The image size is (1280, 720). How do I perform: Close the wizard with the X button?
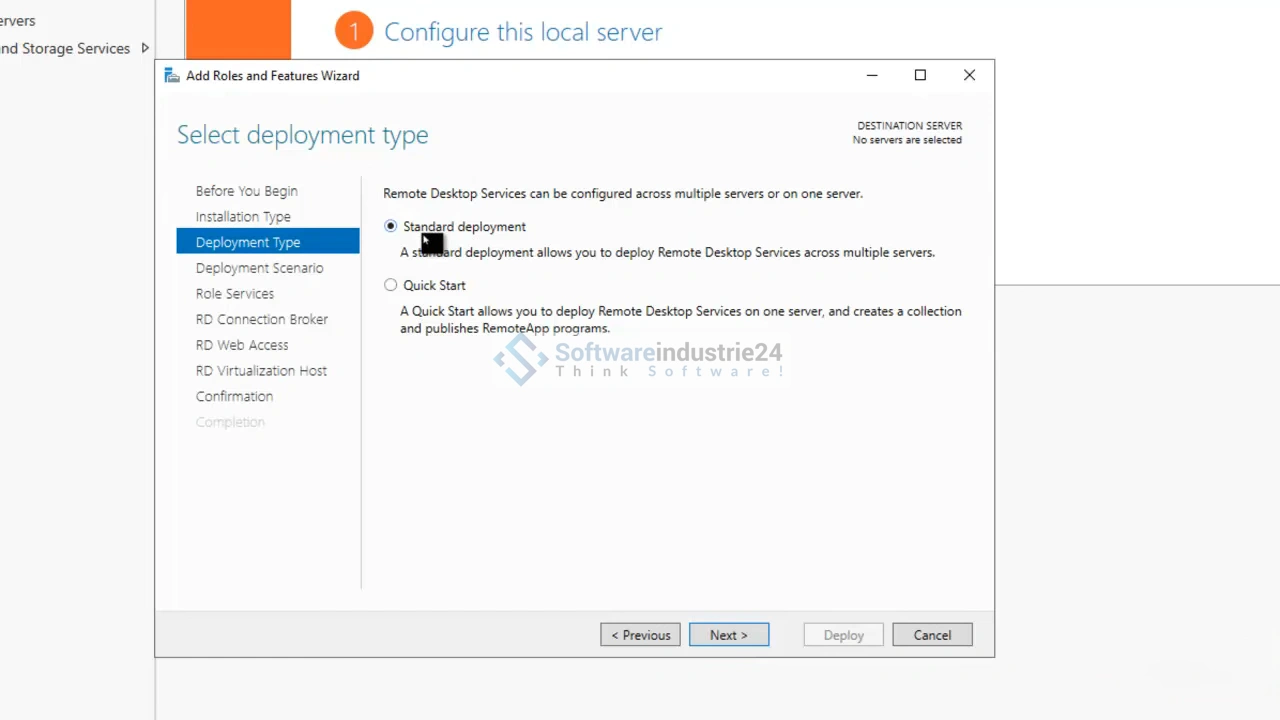(969, 75)
